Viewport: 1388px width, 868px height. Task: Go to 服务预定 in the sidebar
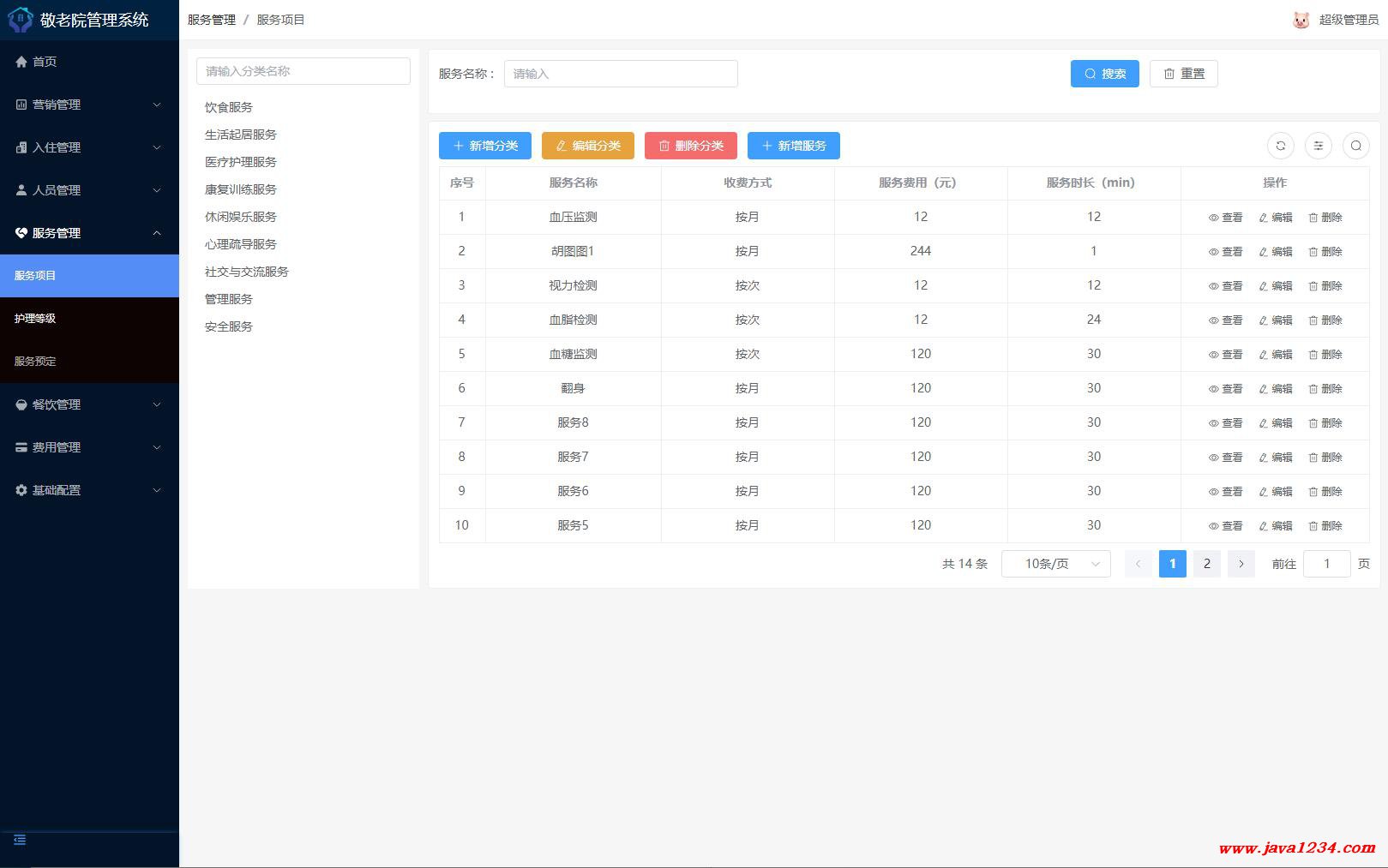[x=35, y=362]
